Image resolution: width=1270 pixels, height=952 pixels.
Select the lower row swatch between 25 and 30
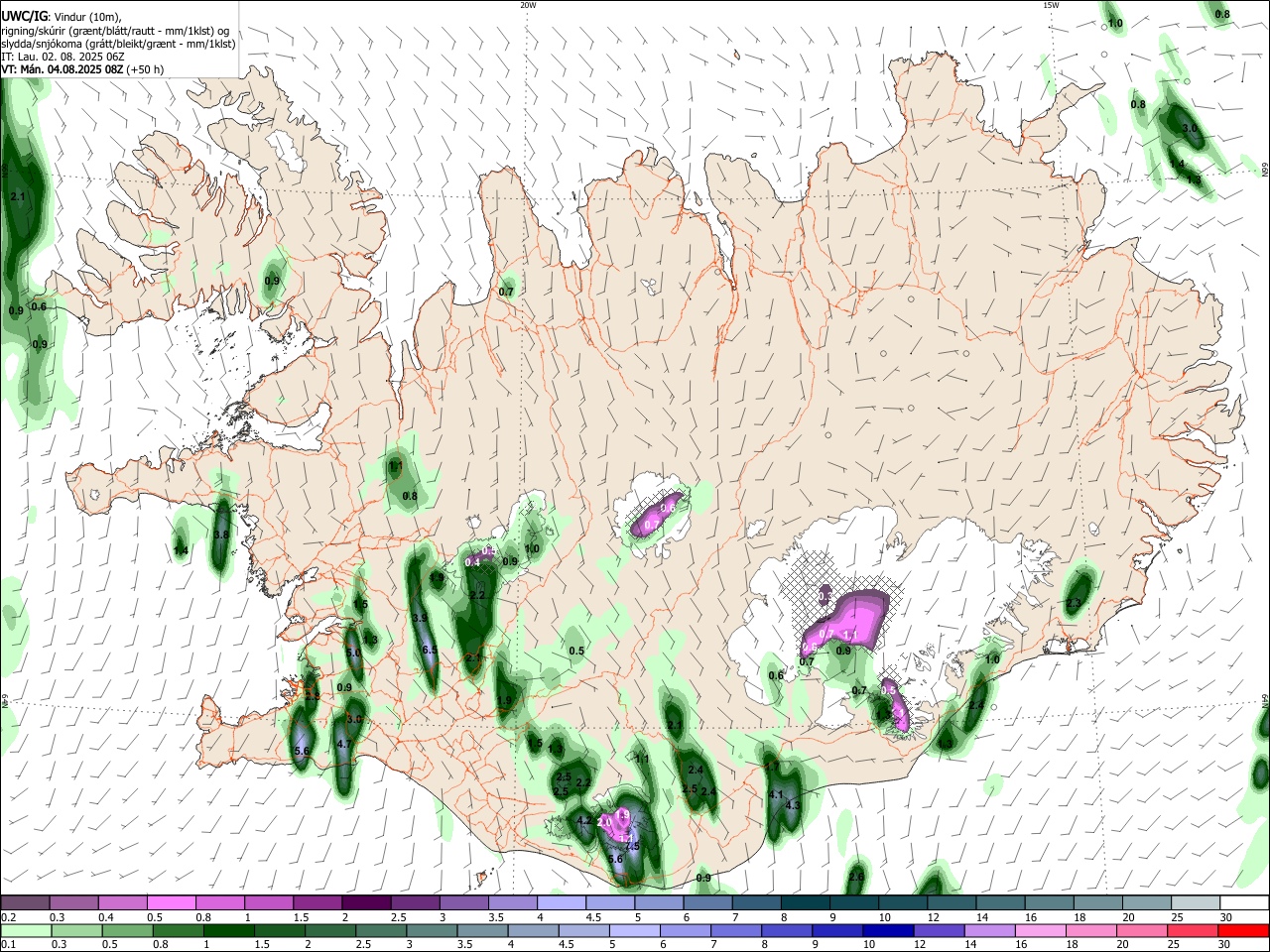pyautogui.click(x=1194, y=930)
